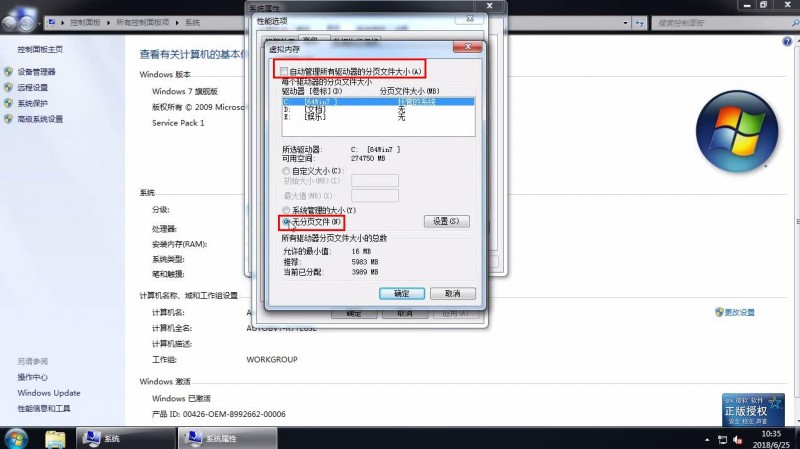Click the shield icon next to 系统保护
The image size is (800, 449).
[8, 103]
